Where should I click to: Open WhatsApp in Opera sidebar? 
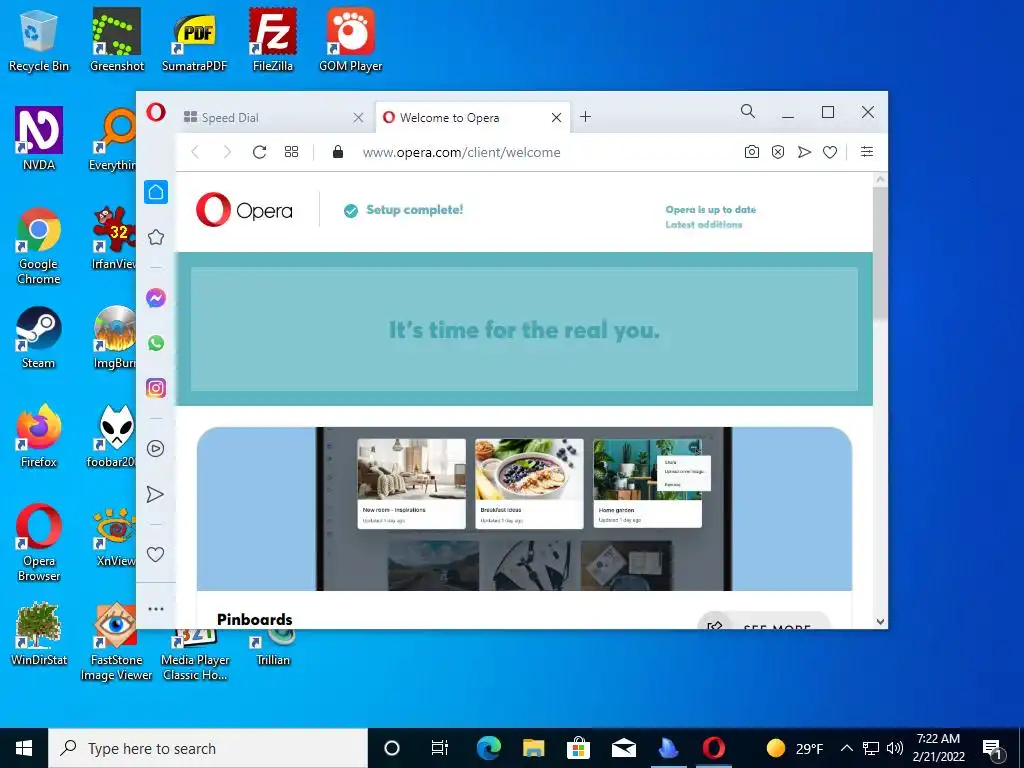156,343
